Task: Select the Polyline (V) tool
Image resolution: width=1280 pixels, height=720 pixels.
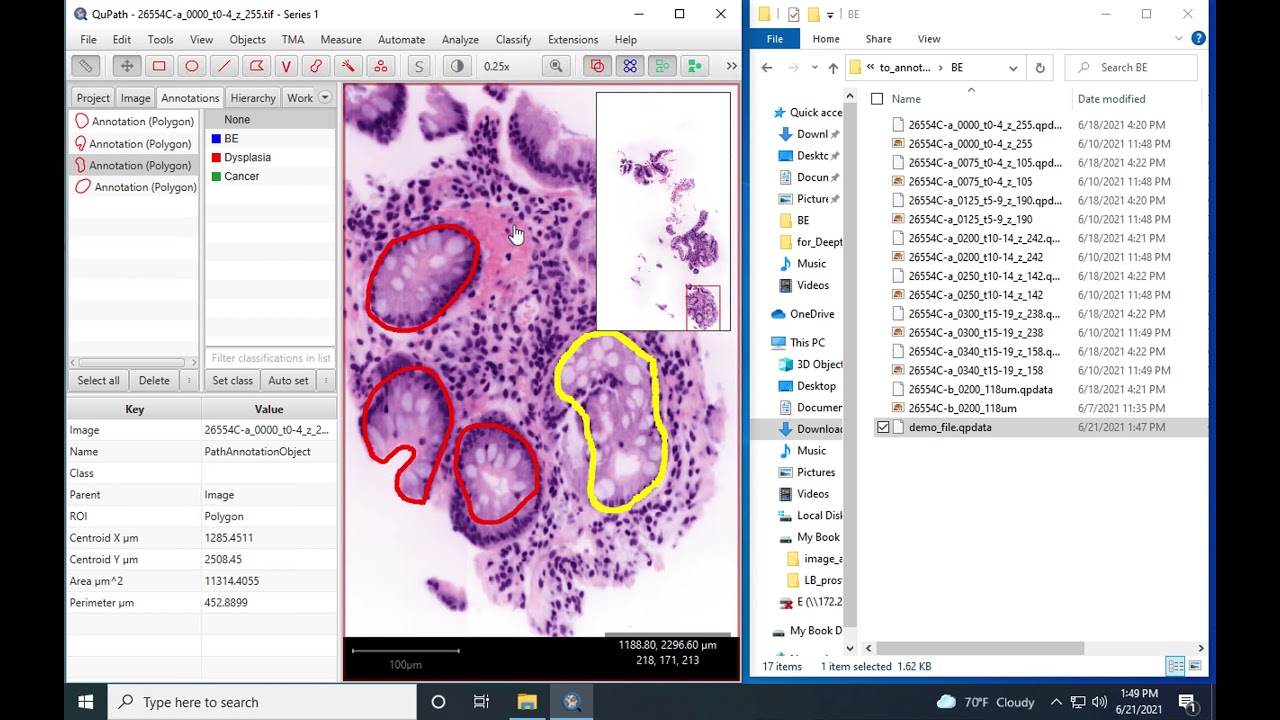Action: (x=286, y=66)
